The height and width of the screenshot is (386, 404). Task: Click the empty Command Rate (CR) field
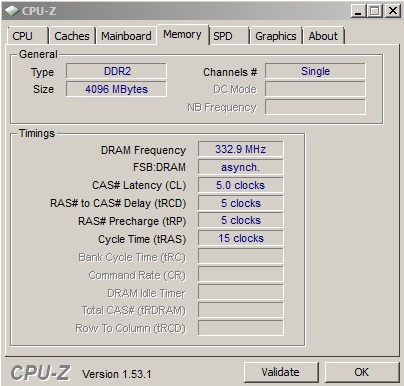tap(241, 274)
